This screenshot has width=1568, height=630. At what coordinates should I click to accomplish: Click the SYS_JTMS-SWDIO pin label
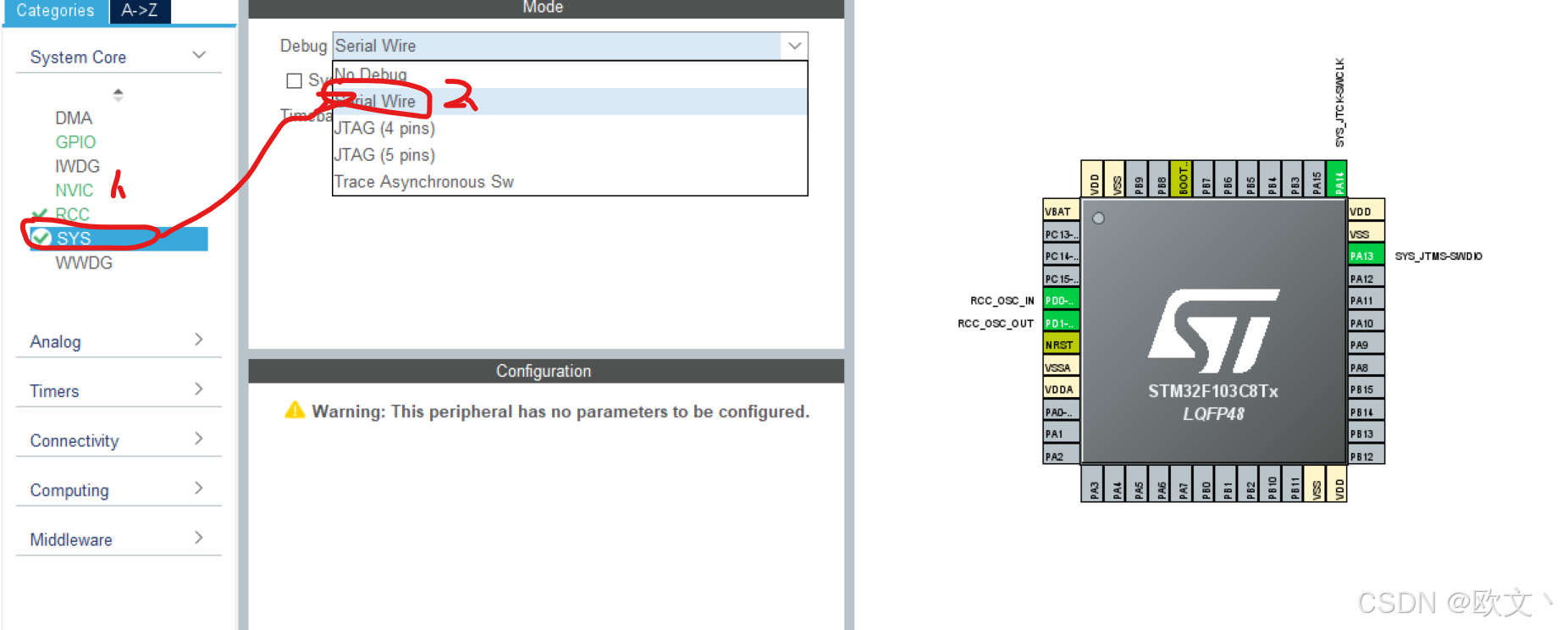1438,256
